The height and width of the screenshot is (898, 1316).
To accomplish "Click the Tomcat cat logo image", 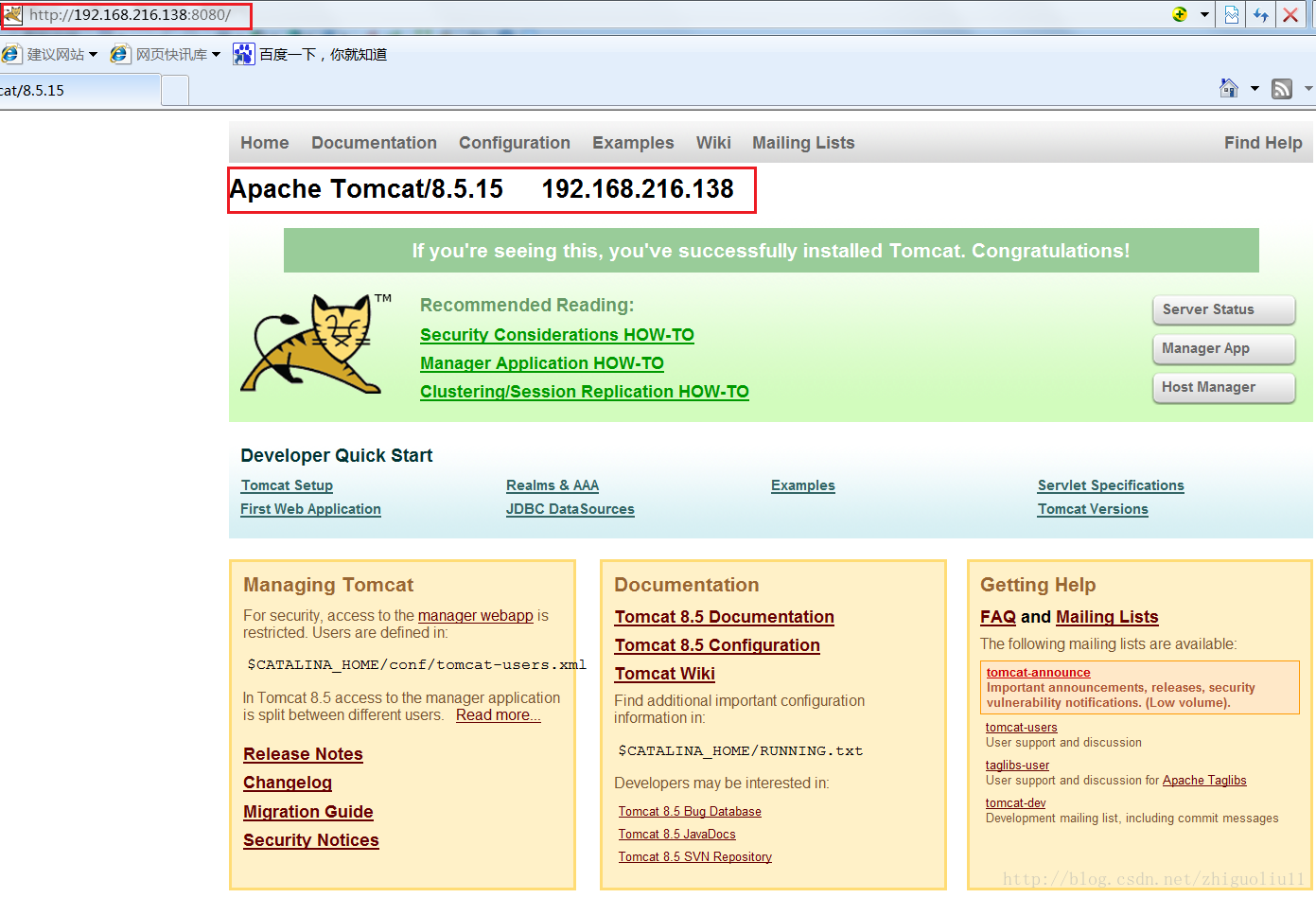I will 316,343.
